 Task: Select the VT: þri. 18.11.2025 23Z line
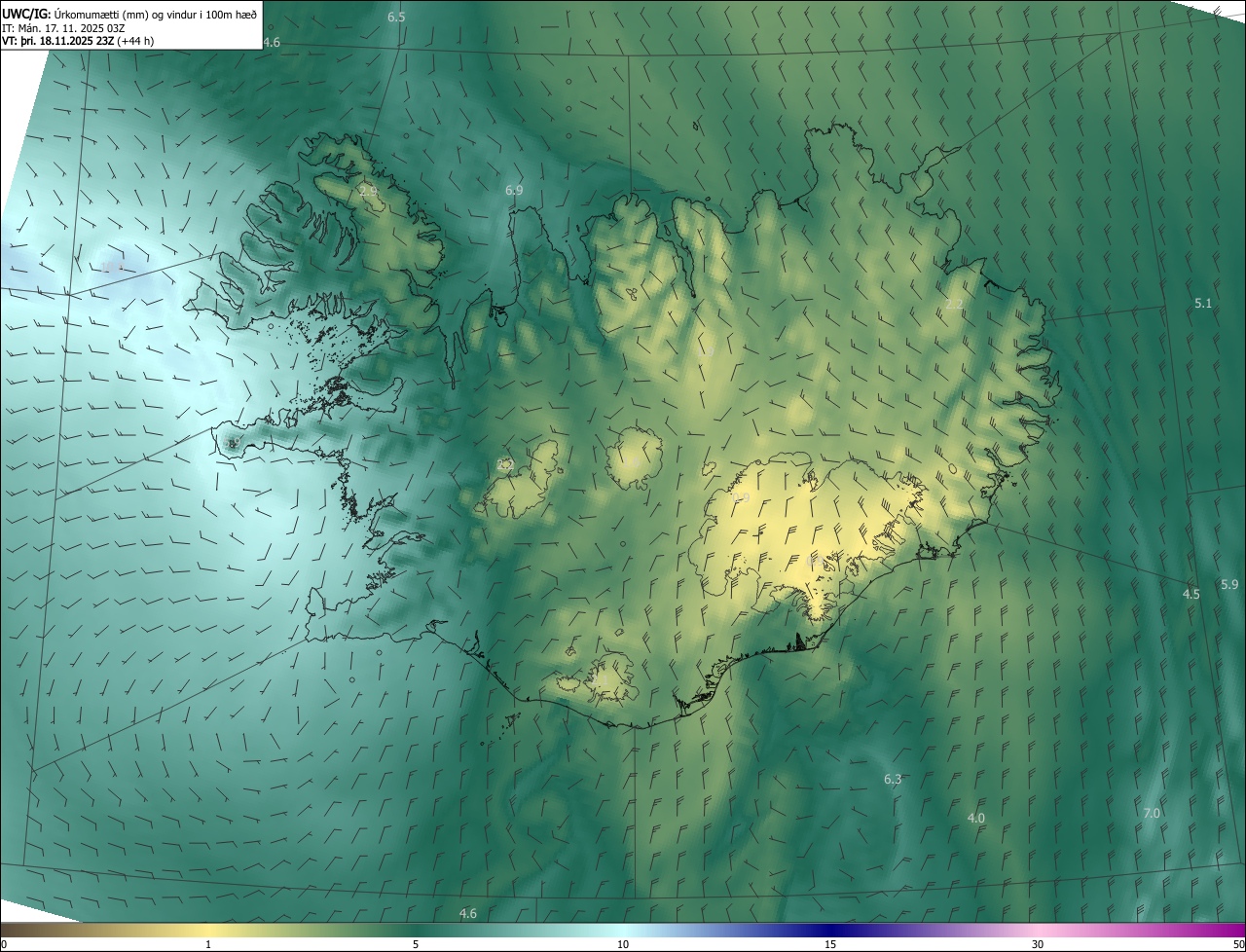[78, 41]
